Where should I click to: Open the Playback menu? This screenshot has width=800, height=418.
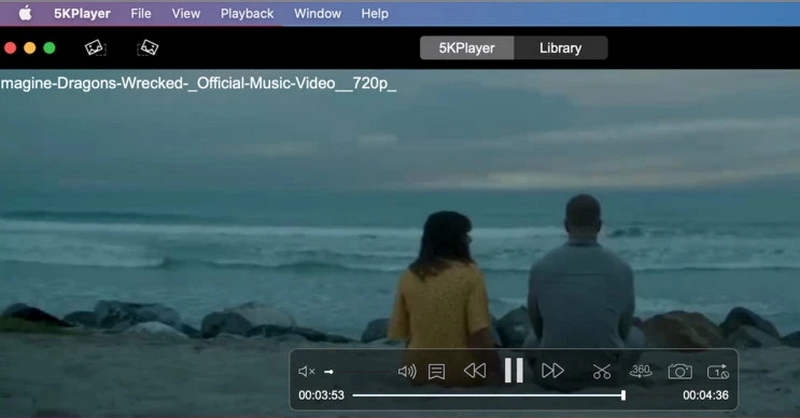tap(246, 14)
